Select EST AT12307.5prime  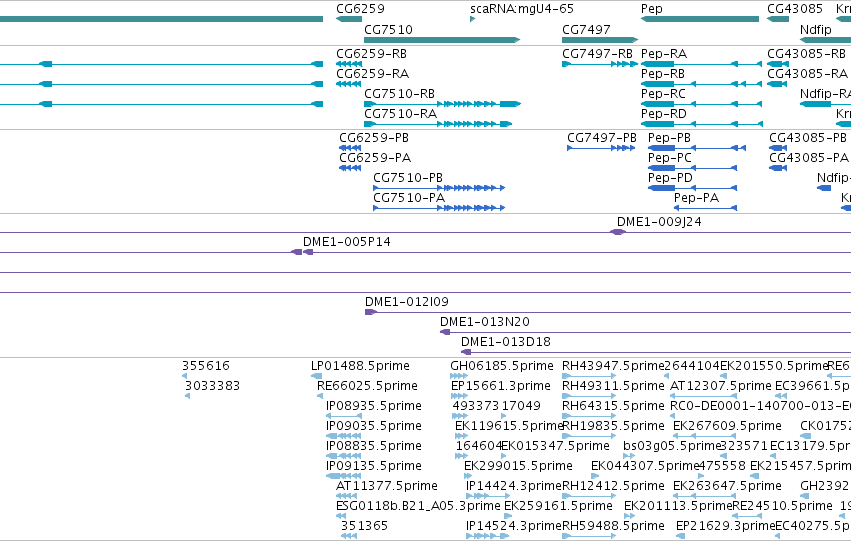[x=721, y=386]
